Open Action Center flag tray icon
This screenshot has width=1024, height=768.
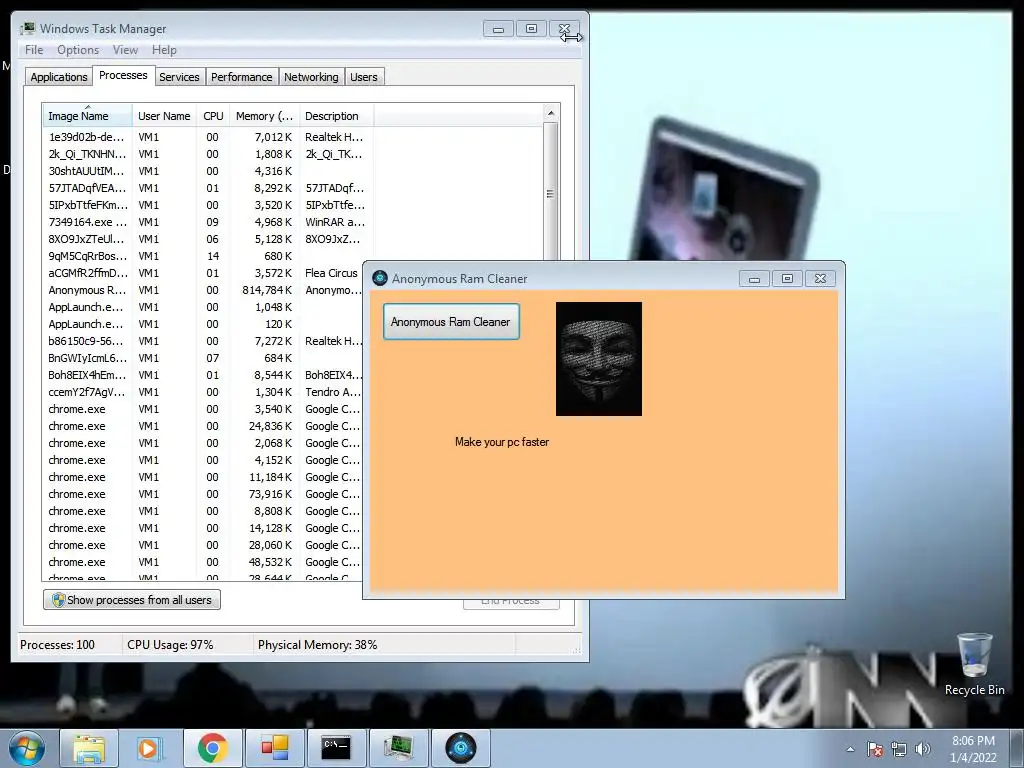[875, 749]
